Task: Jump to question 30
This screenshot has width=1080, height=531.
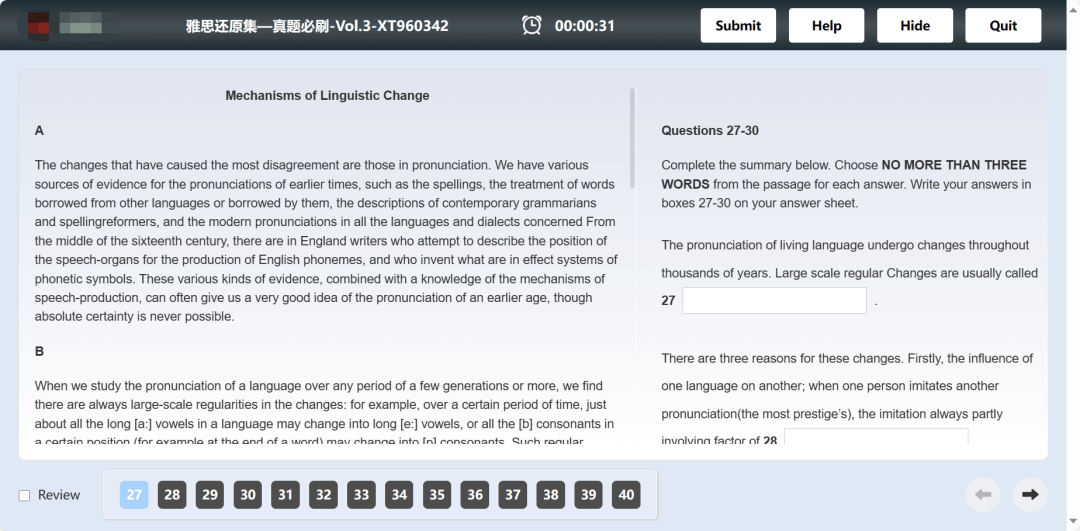Action: coord(248,494)
